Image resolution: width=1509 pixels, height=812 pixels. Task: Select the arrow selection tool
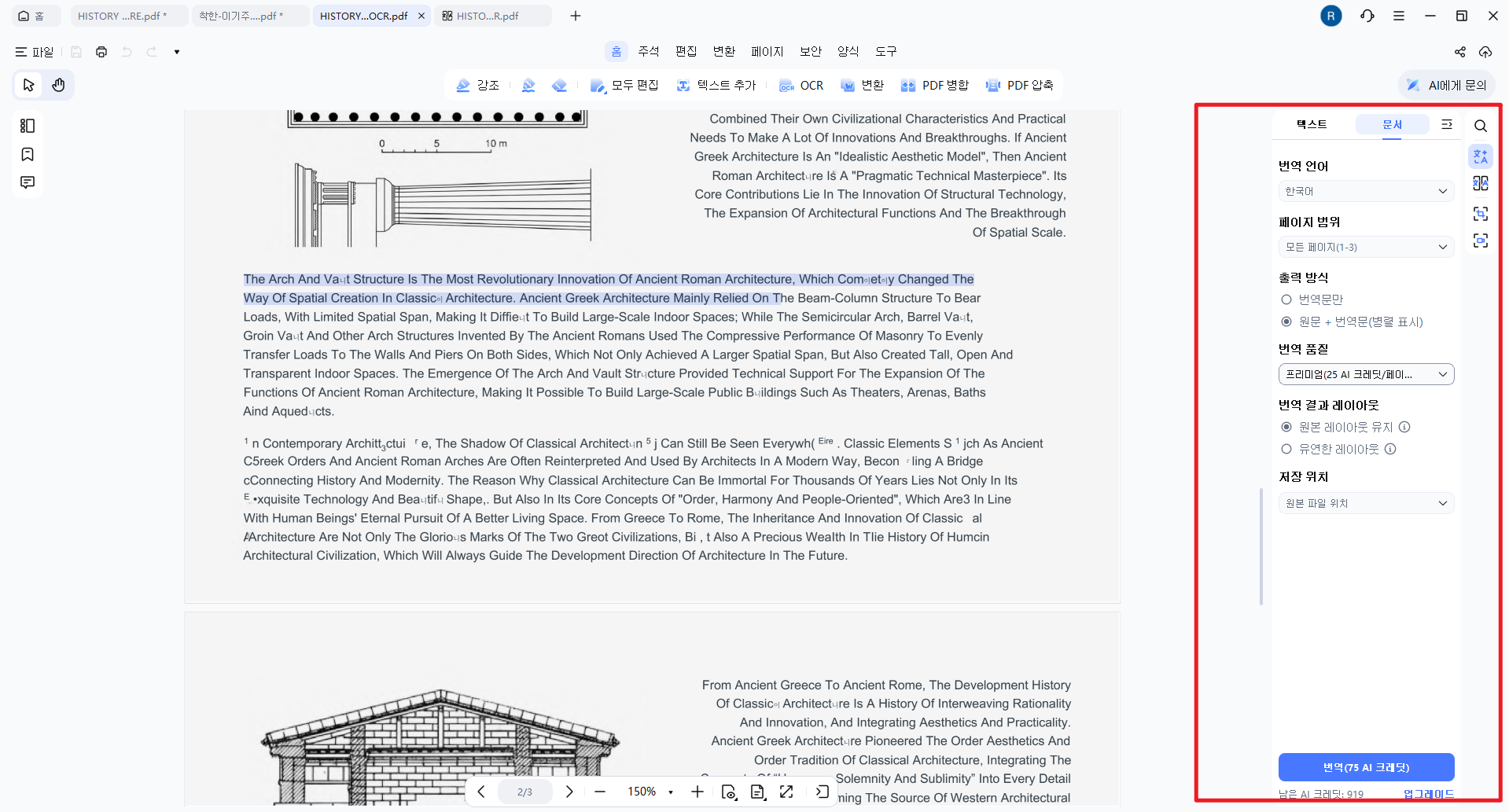[29, 85]
